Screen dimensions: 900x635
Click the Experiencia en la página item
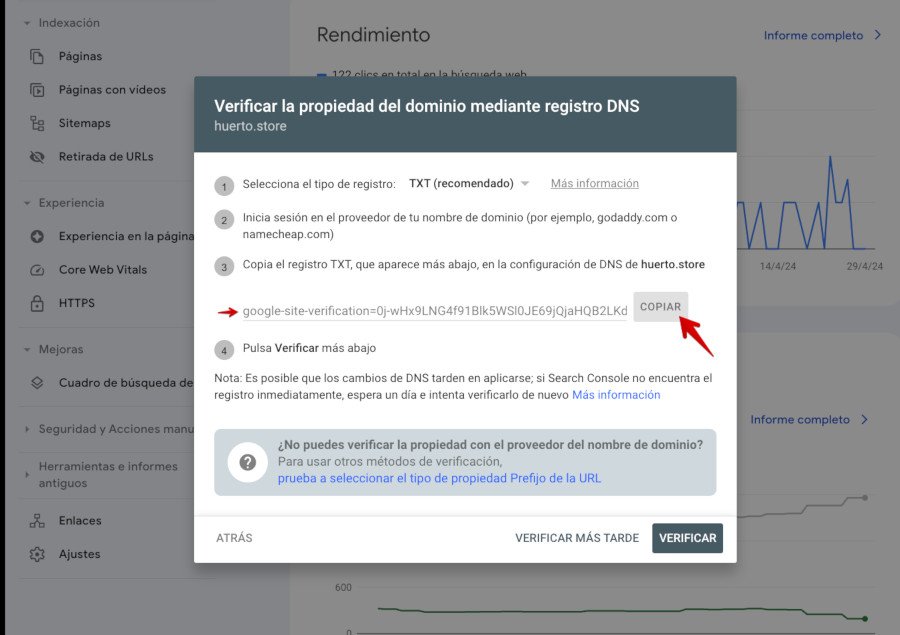tap(126, 236)
